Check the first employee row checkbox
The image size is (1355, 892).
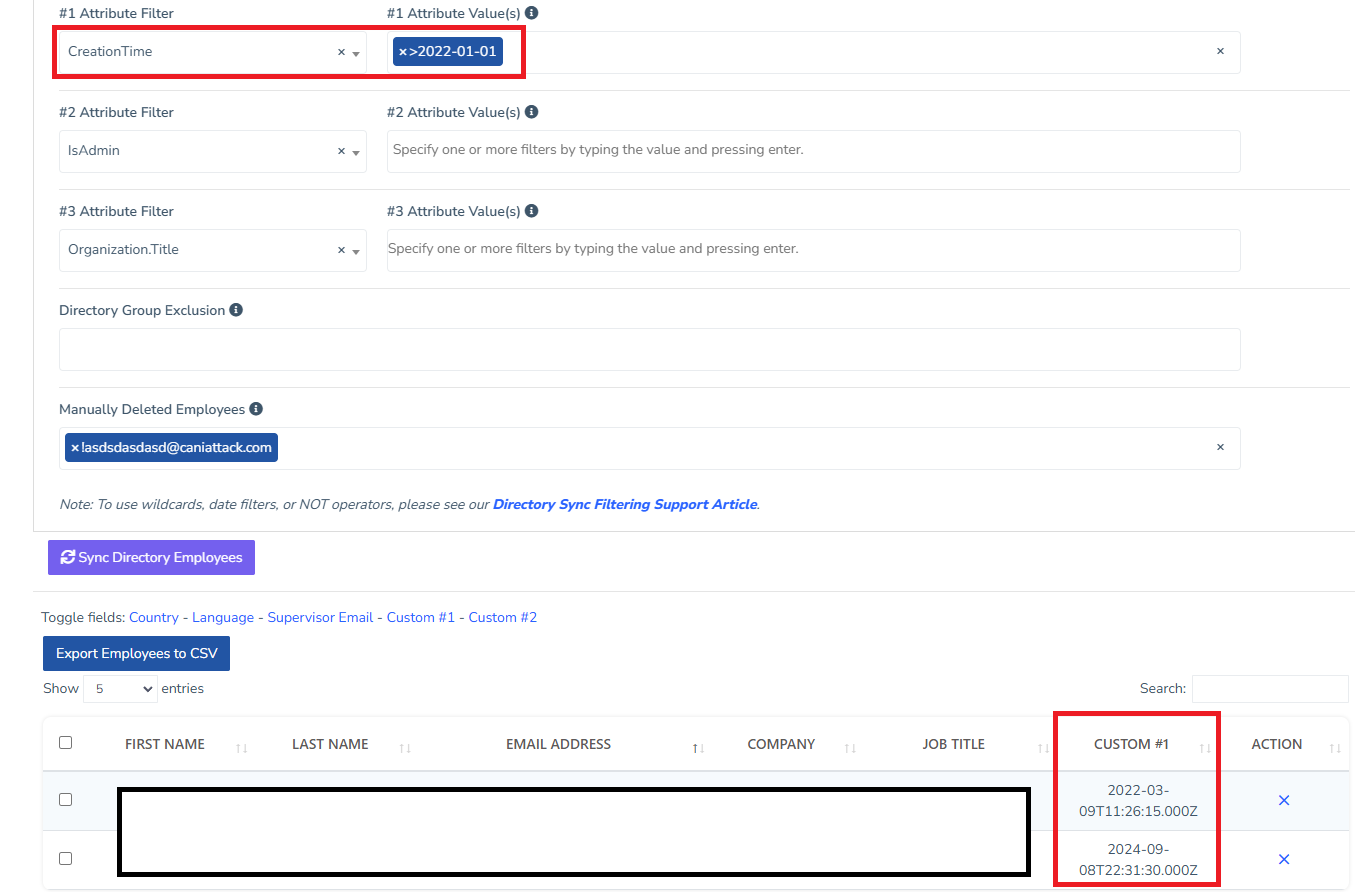tap(66, 800)
